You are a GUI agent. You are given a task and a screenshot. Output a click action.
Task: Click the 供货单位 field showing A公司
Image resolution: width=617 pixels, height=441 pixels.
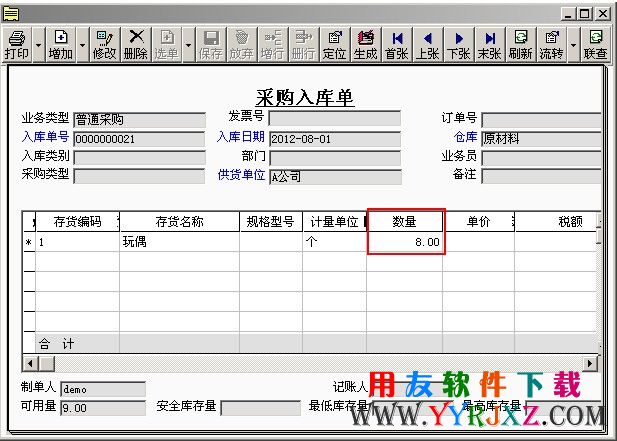click(335, 177)
